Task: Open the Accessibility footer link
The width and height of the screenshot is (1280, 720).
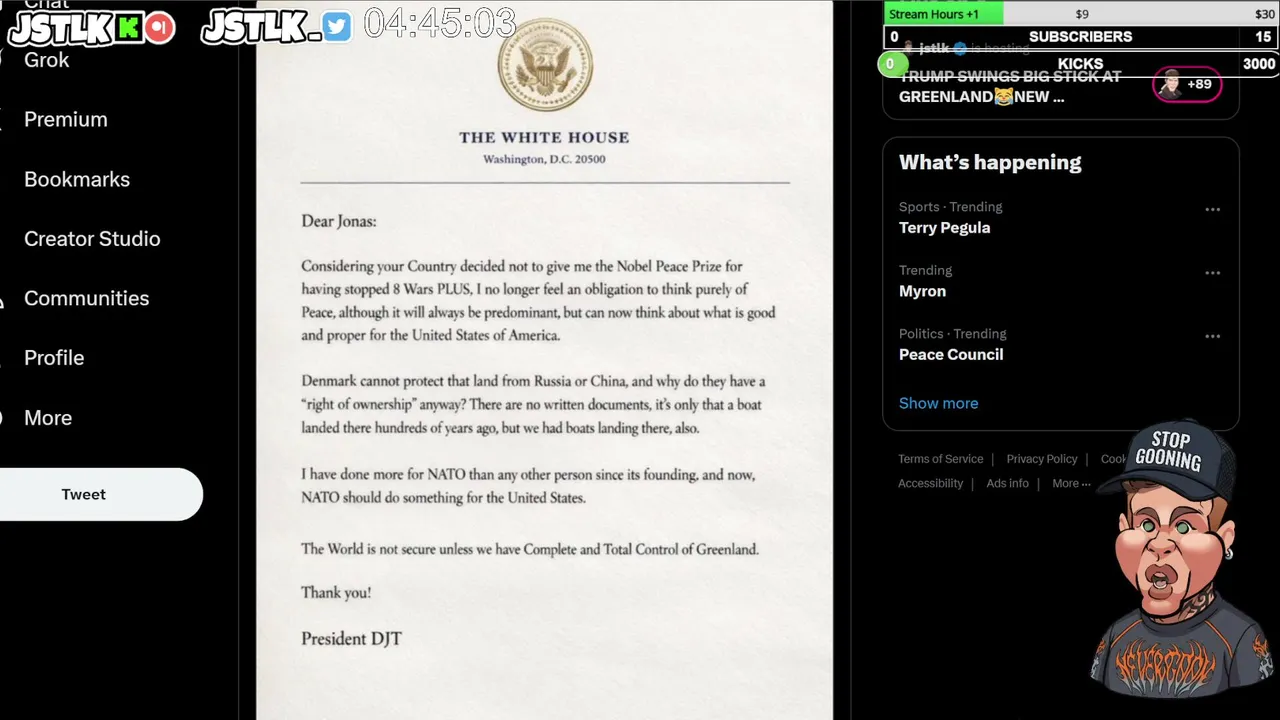Action: click(x=930, y=483)
